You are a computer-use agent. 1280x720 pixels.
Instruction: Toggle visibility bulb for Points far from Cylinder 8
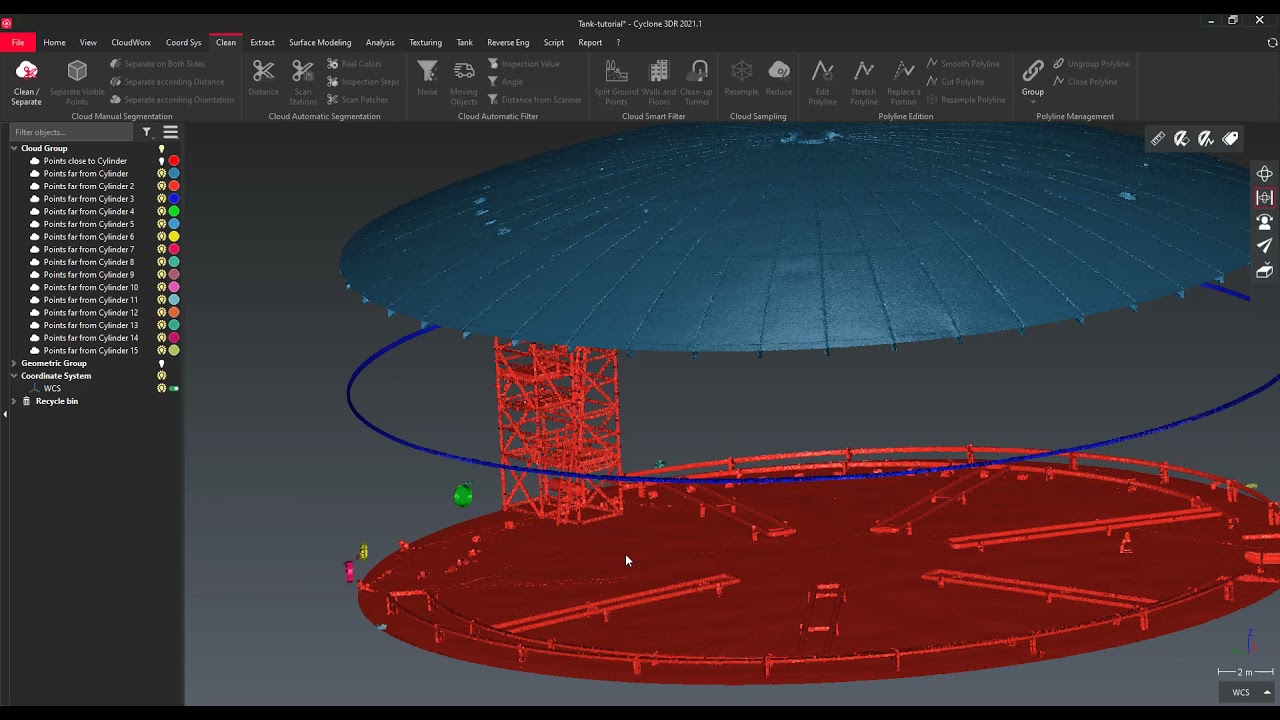click(x=161, y=262)
